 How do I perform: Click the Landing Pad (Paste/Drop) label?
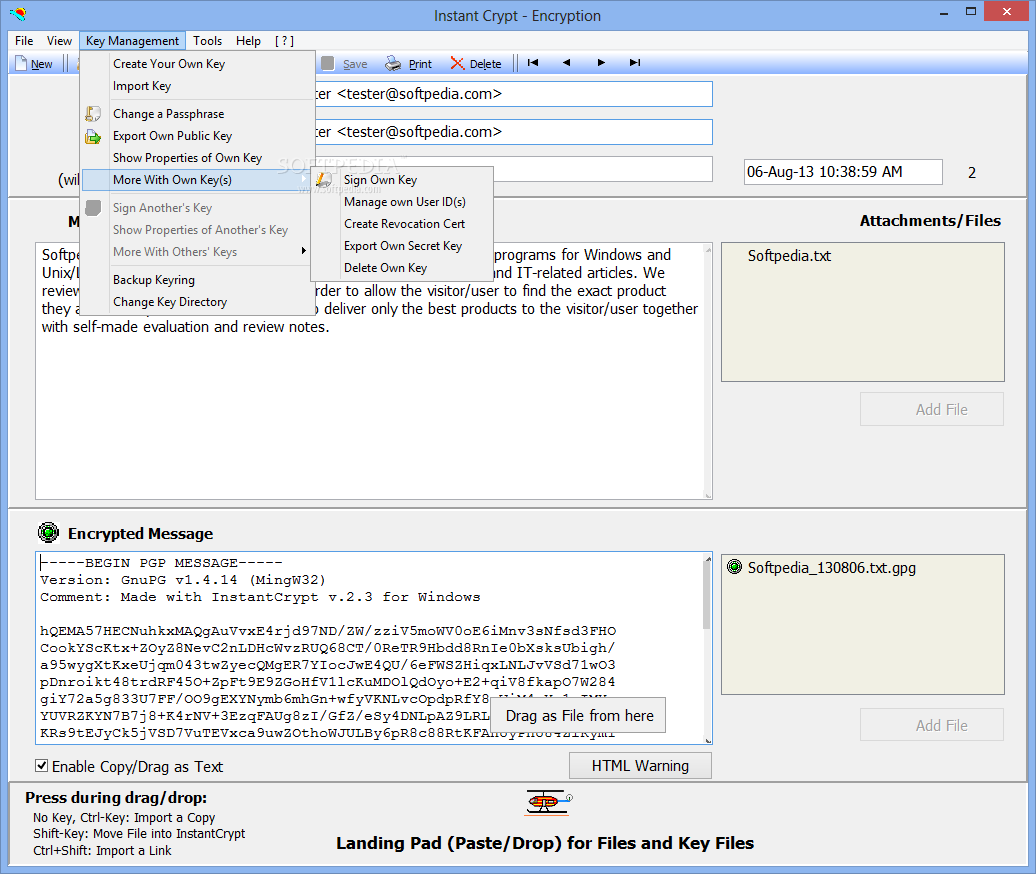[x=544, y=844]
